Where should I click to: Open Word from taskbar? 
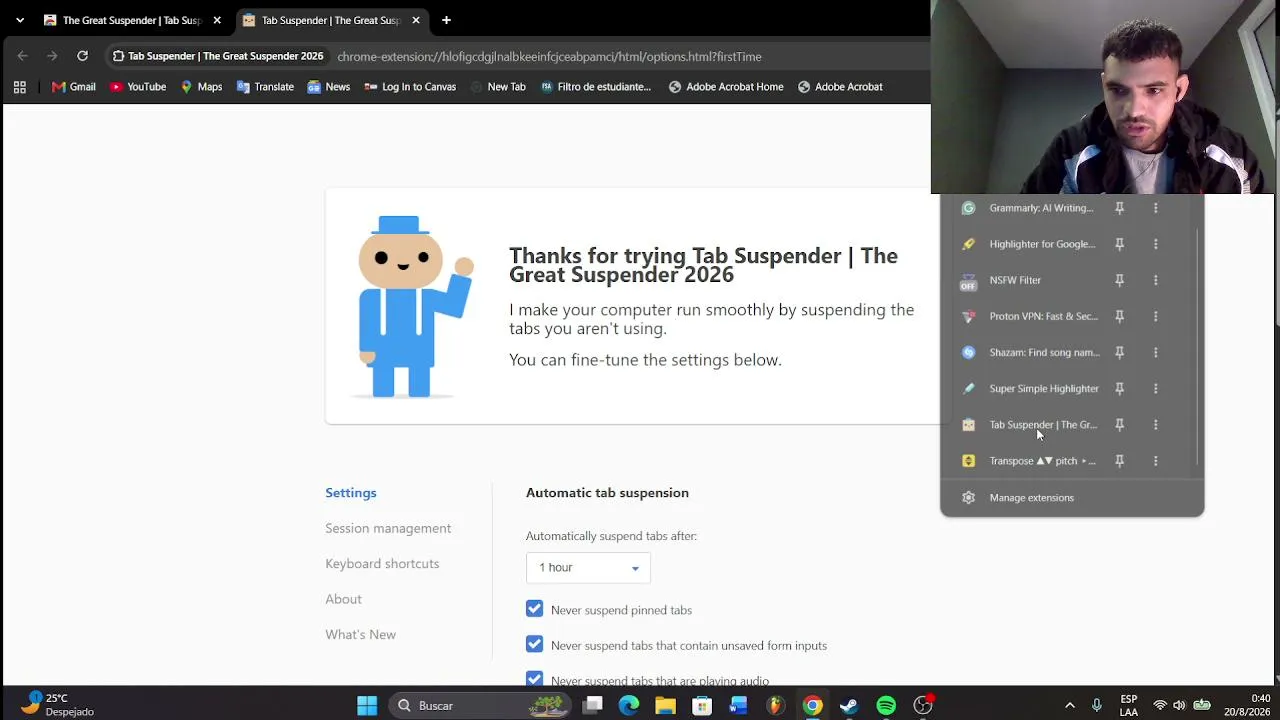[738, 706]
